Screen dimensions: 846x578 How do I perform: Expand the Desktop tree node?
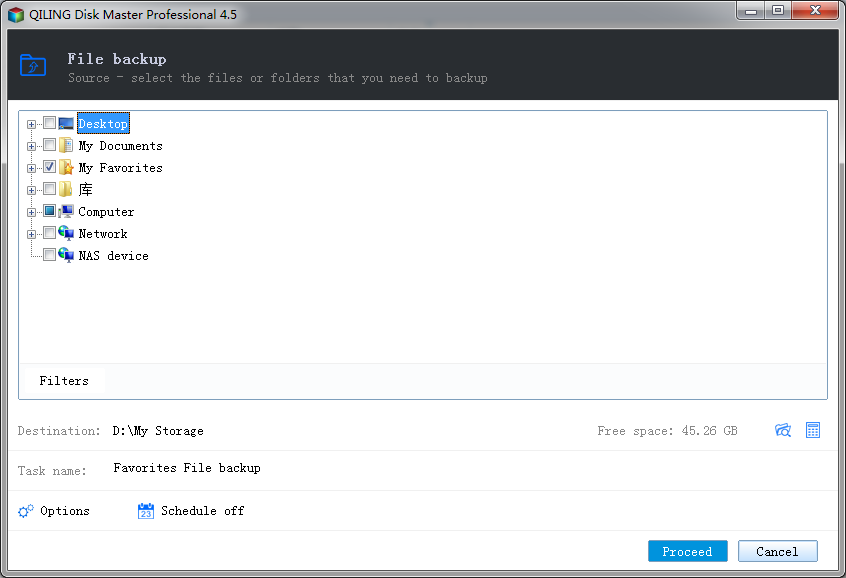(x=31, y=123)
